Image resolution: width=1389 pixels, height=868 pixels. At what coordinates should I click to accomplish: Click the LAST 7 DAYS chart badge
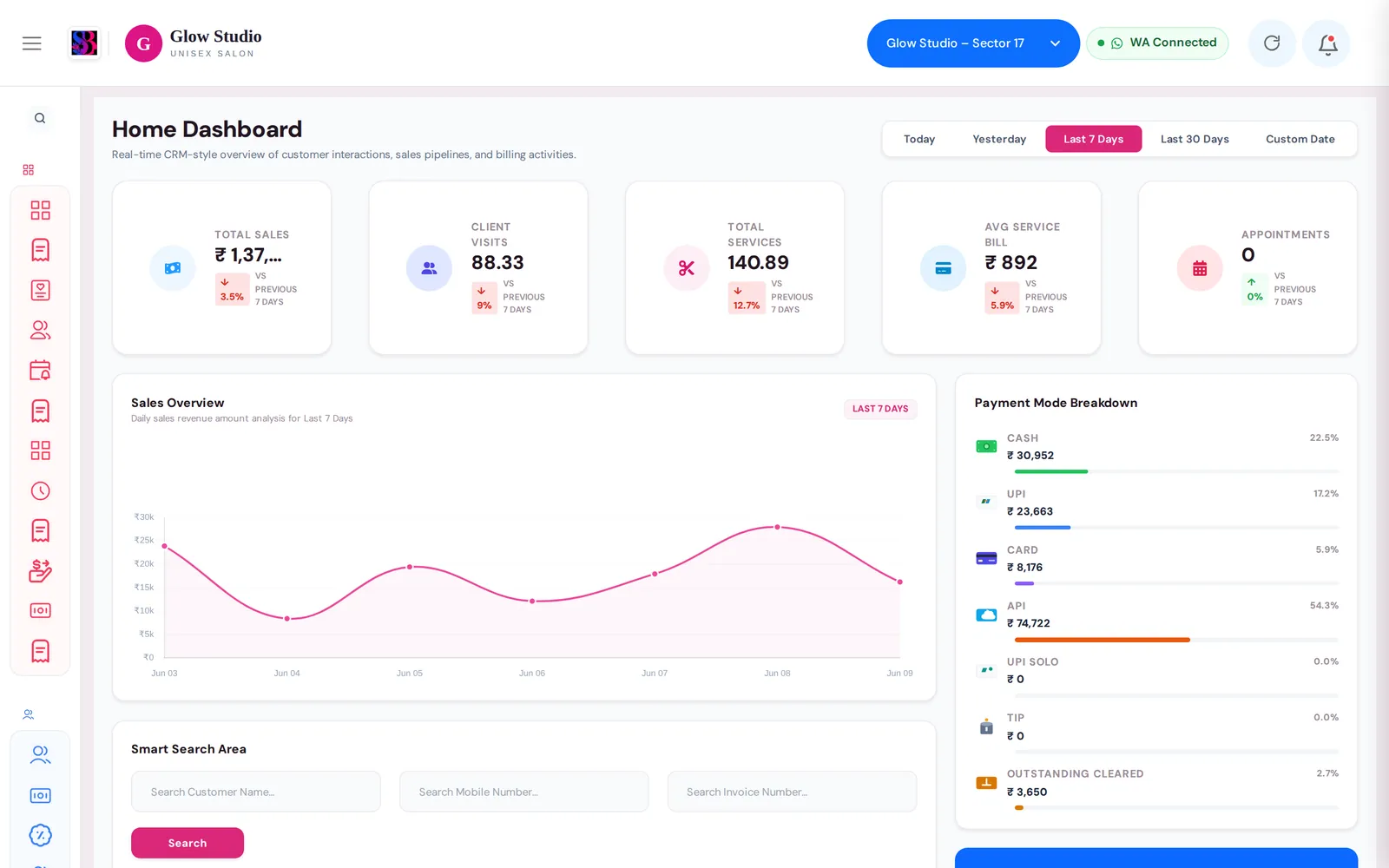coord(880,409)
